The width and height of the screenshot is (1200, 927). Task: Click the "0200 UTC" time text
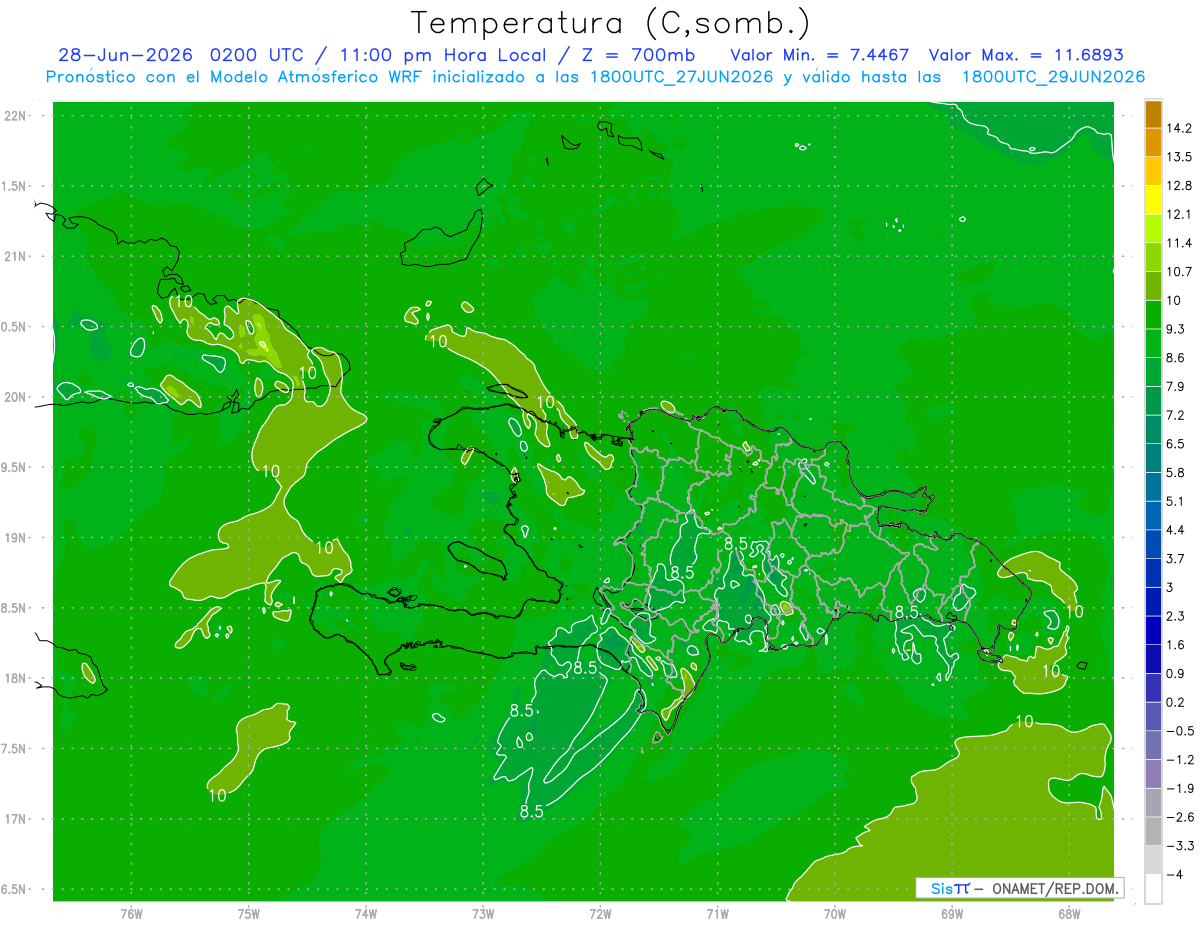point(256,55)
